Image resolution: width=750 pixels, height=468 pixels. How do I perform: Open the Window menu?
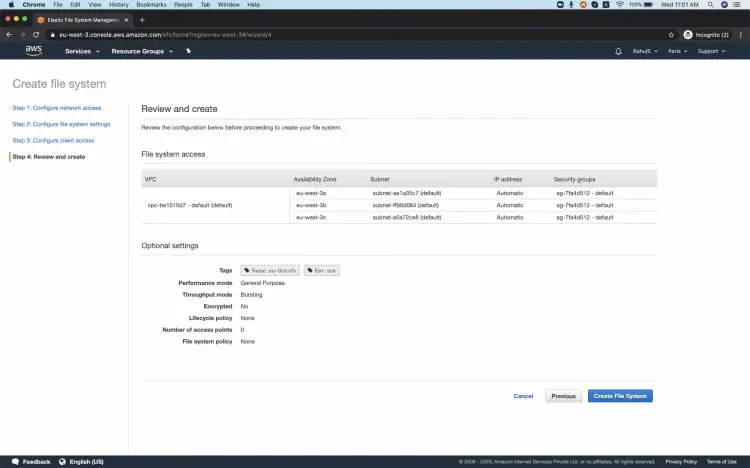[x=229, y=4]
